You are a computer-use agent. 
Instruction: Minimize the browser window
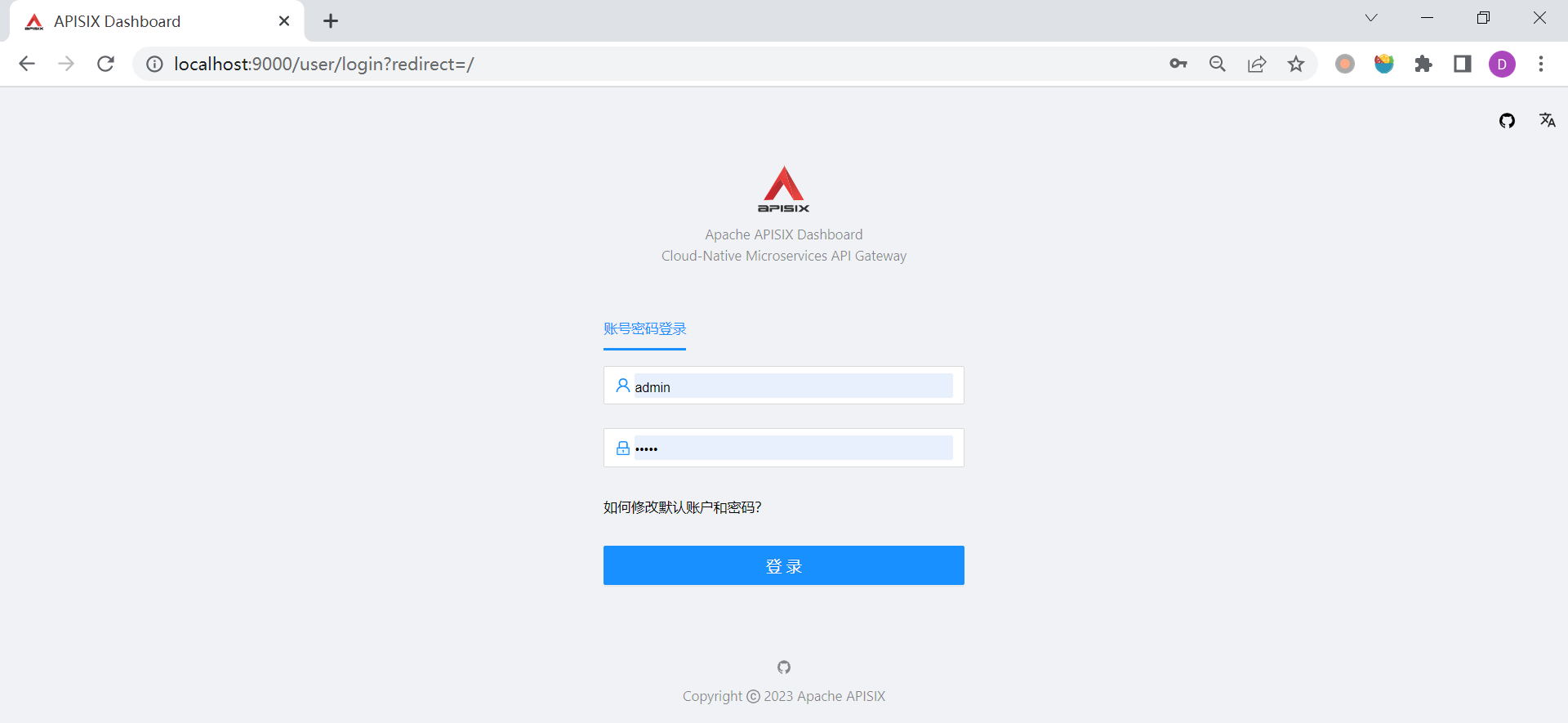click(x=1428, y=18)
